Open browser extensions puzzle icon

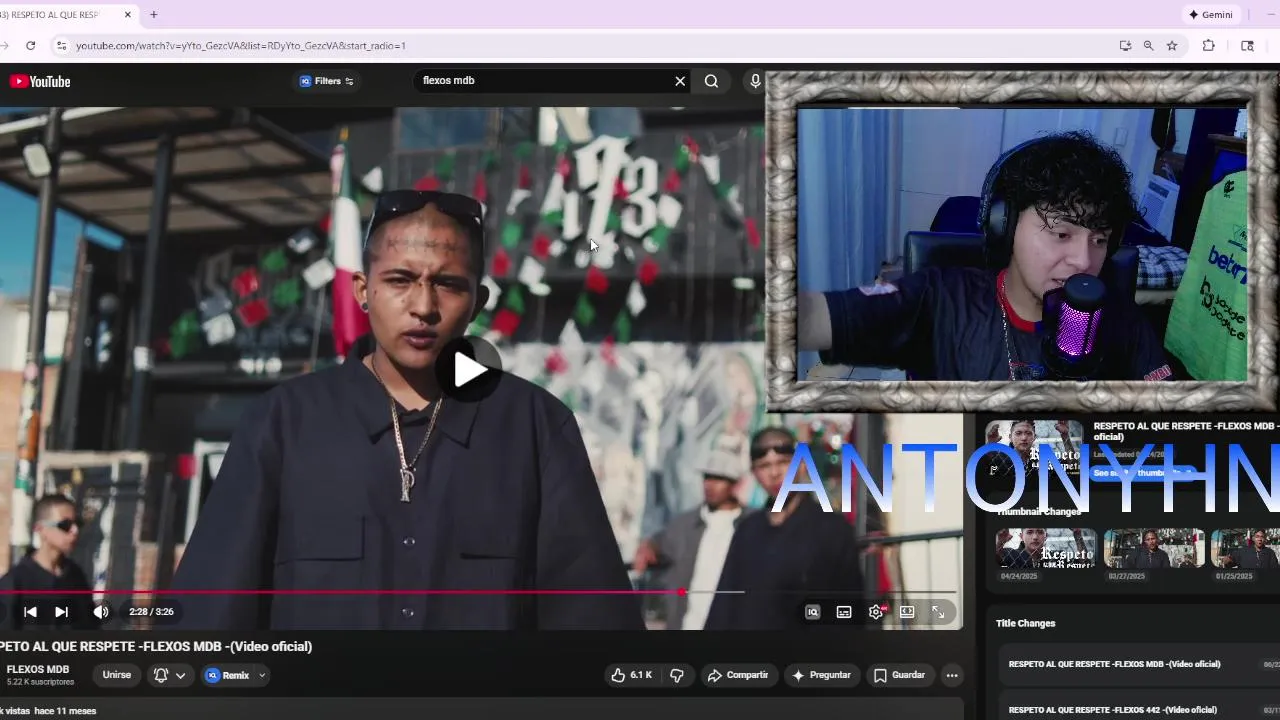pyautogui.click(x=1208, y=45)
